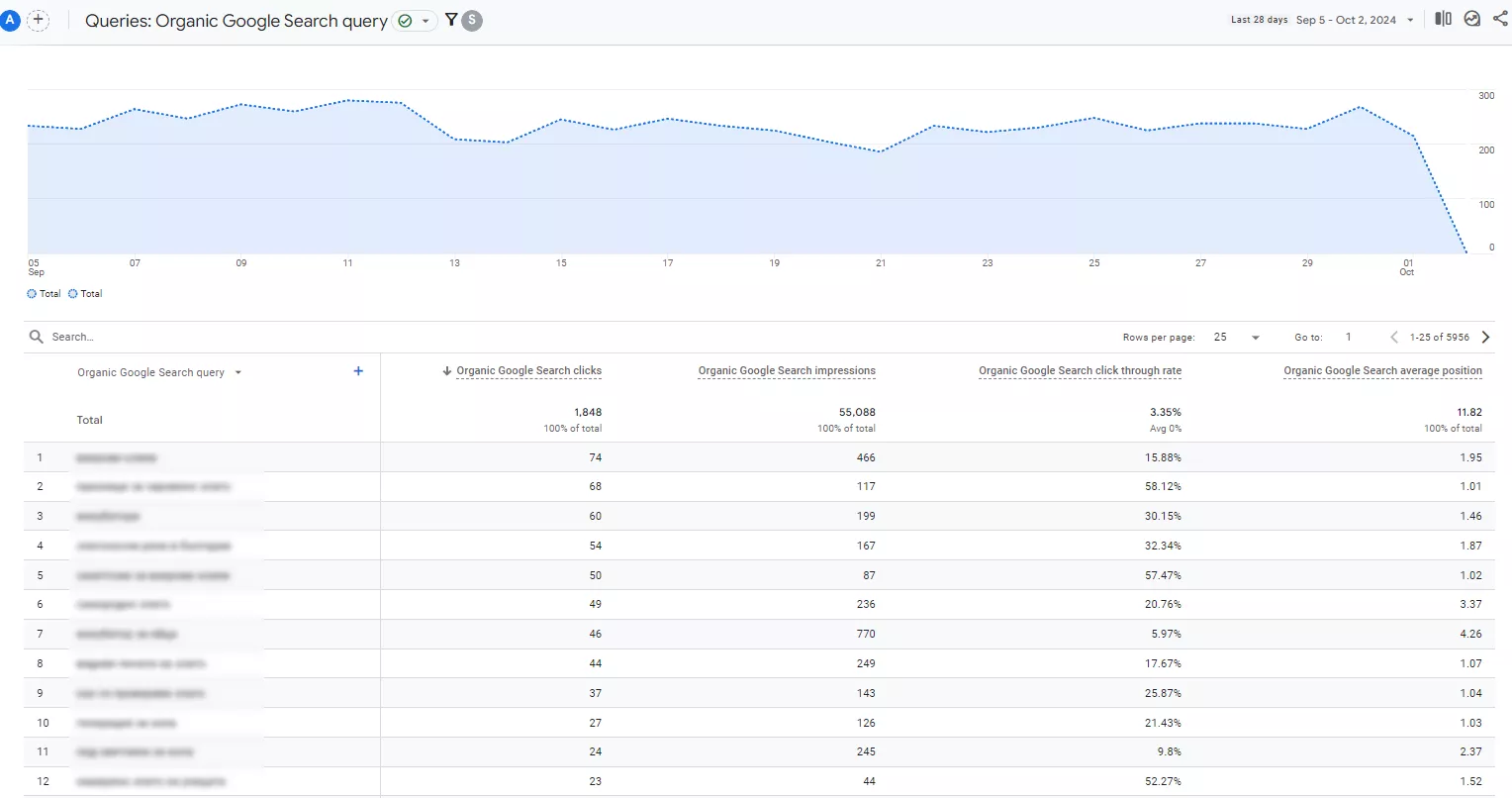The height and width of the screenshot is (798, 1512).
Task: Click the 'Last 28 days' label
Action: 1259,20
